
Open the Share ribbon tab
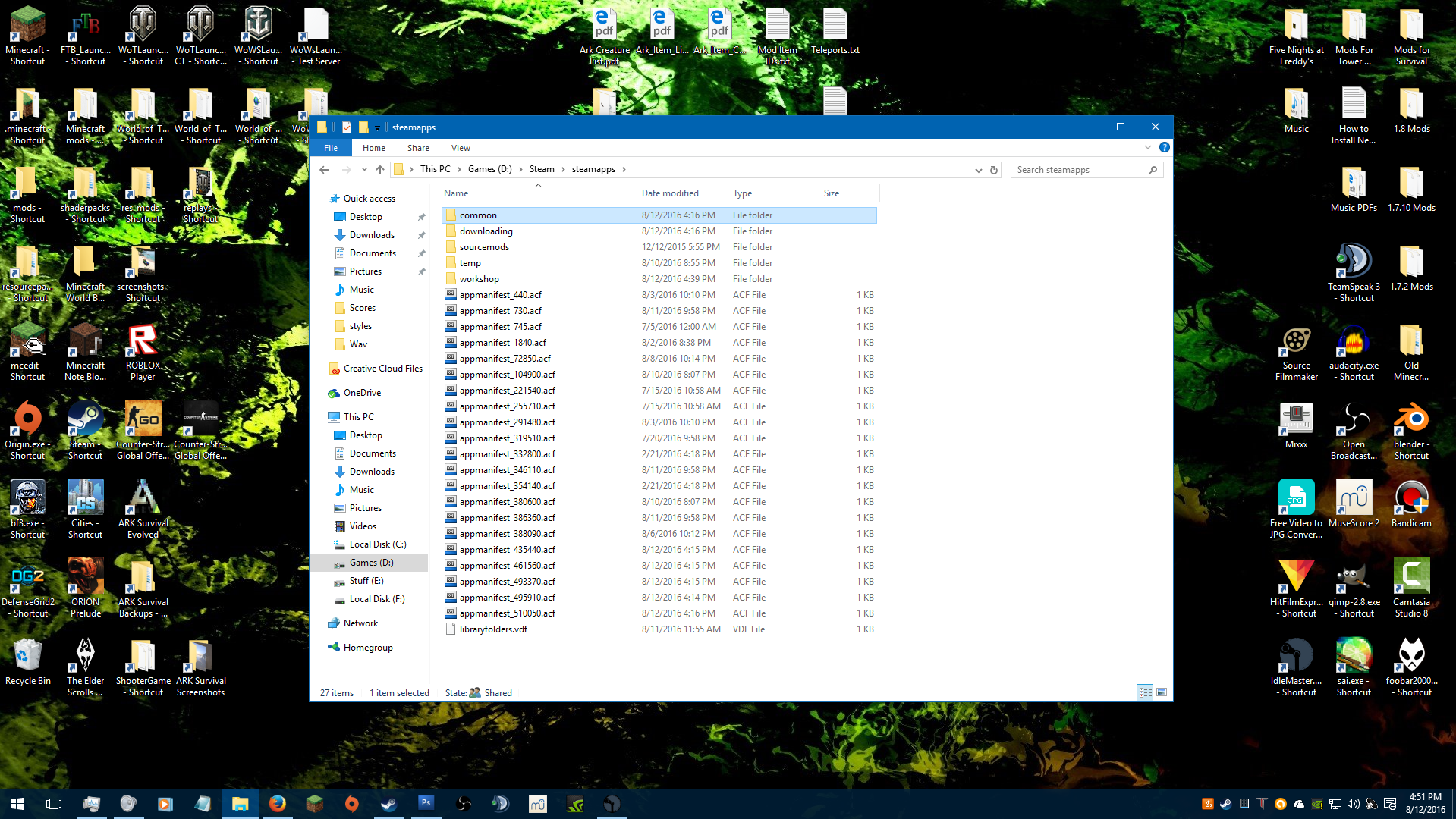[418, 148]
